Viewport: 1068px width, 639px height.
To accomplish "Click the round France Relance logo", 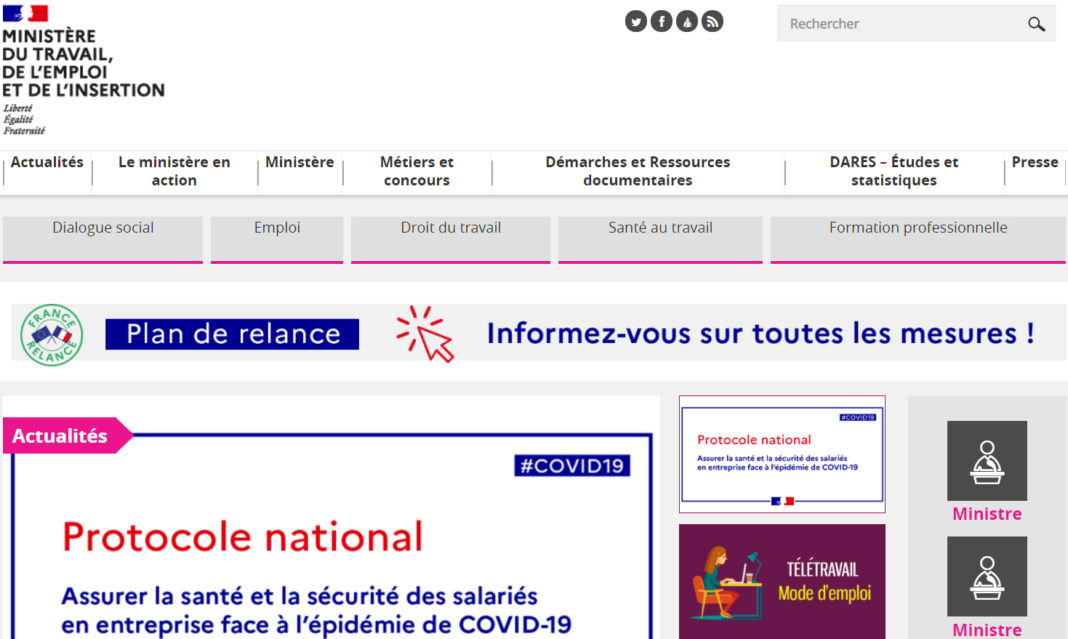I will point(52,334).
